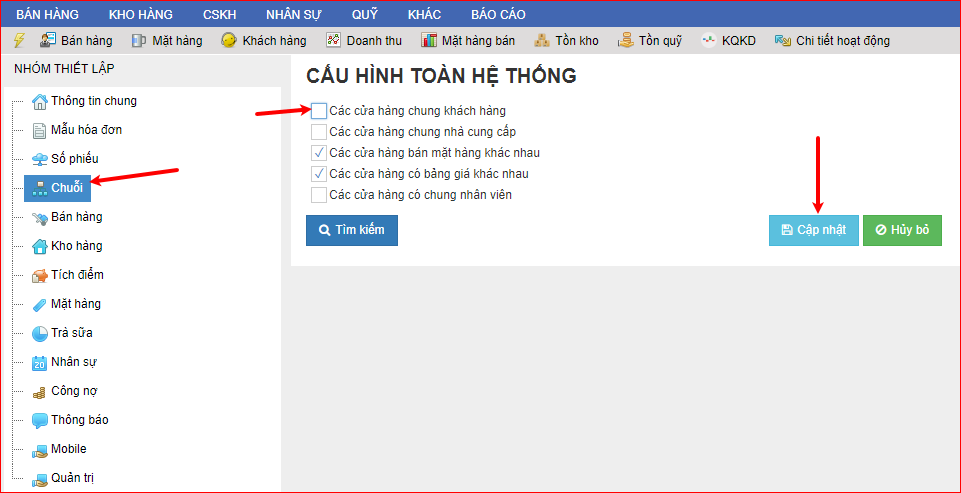Open the Tồn quỹ toolbar shortcut
Screen dimensions: 961x493
[x=649, y=41]
